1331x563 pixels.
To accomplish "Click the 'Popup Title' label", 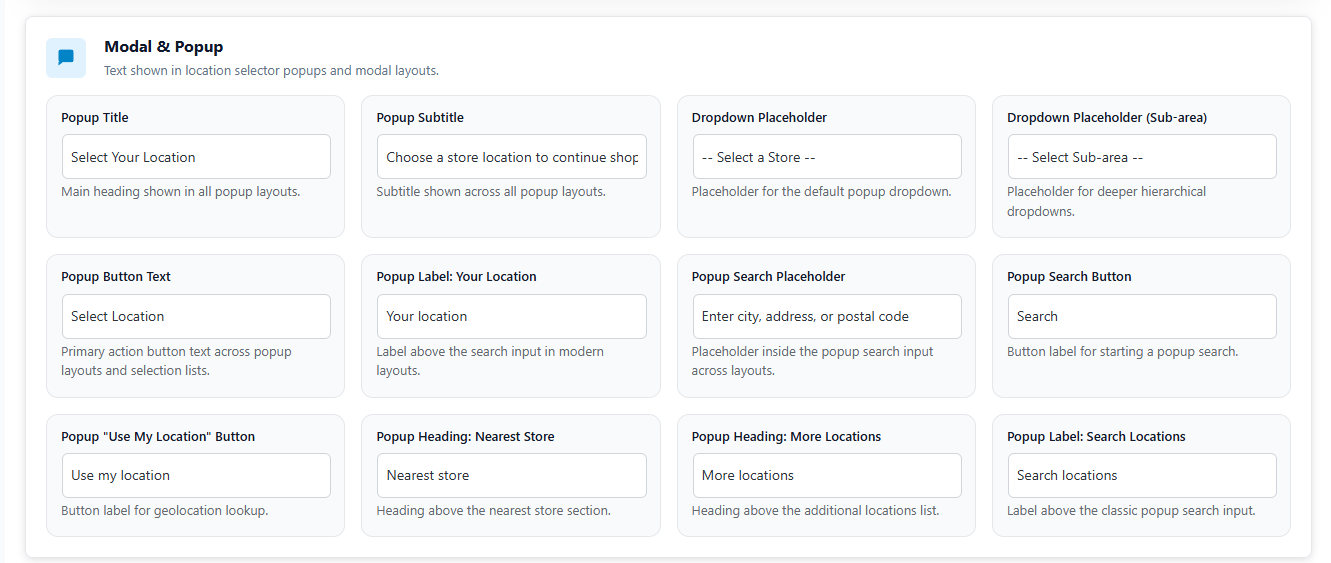I will pyautogui.click(x=95, y=118).
